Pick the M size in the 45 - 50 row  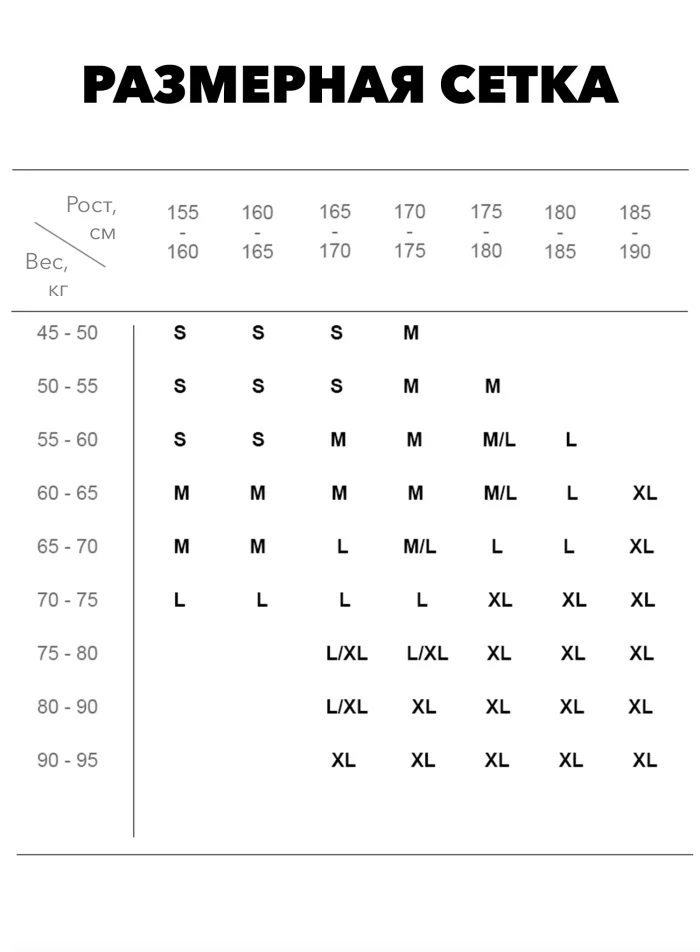coord(411,333)
